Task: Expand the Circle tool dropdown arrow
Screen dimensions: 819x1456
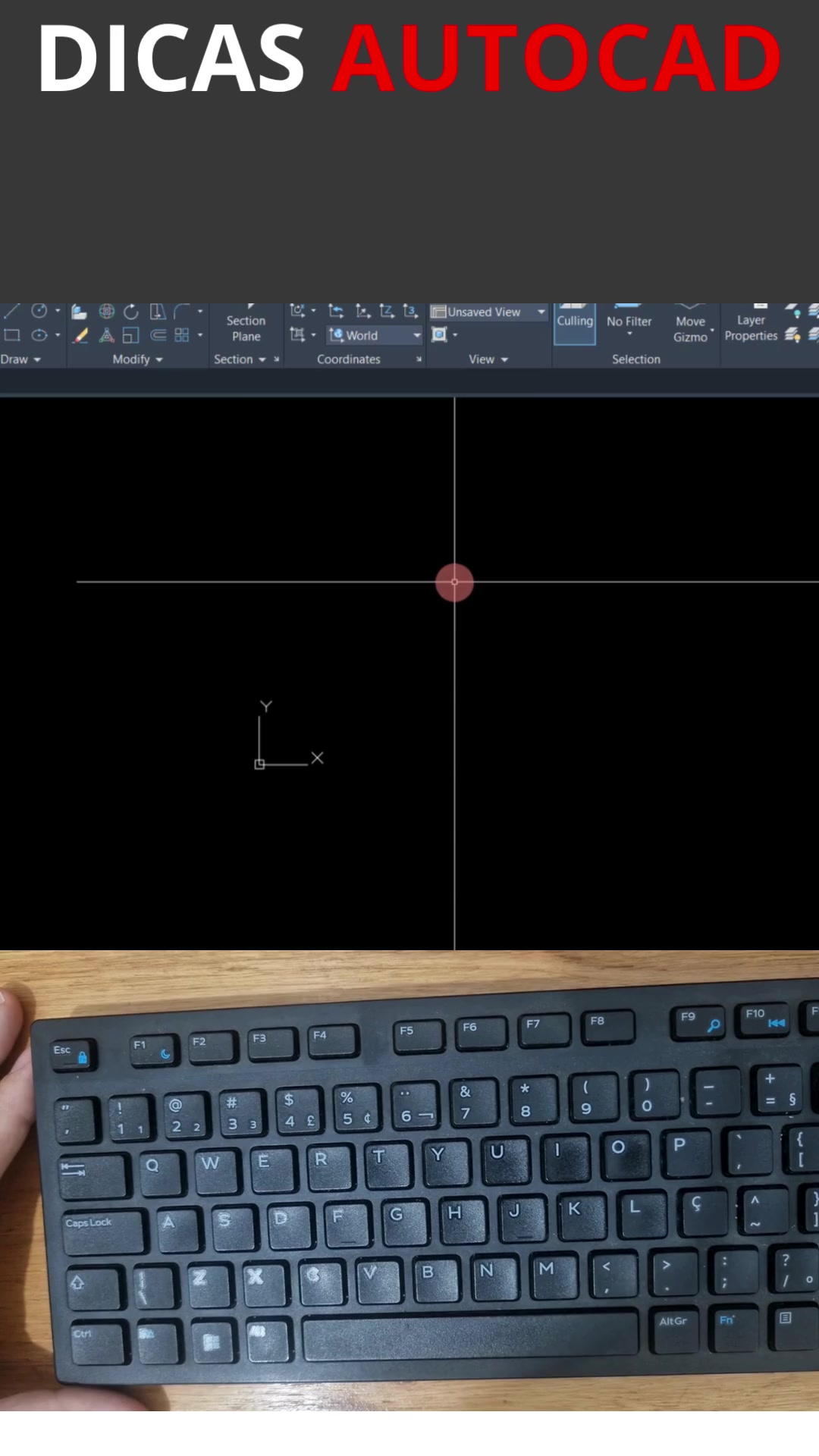Action: (x=58, y=311)
